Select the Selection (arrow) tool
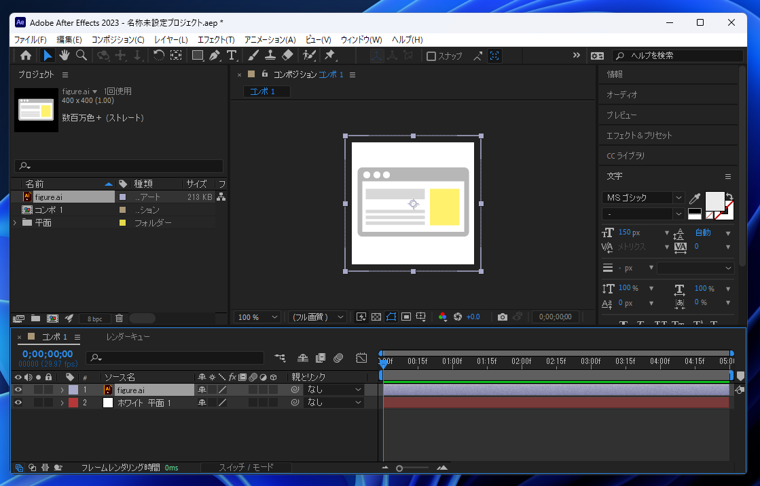Viewport: 760px width, 486px height. coord(48,56)
